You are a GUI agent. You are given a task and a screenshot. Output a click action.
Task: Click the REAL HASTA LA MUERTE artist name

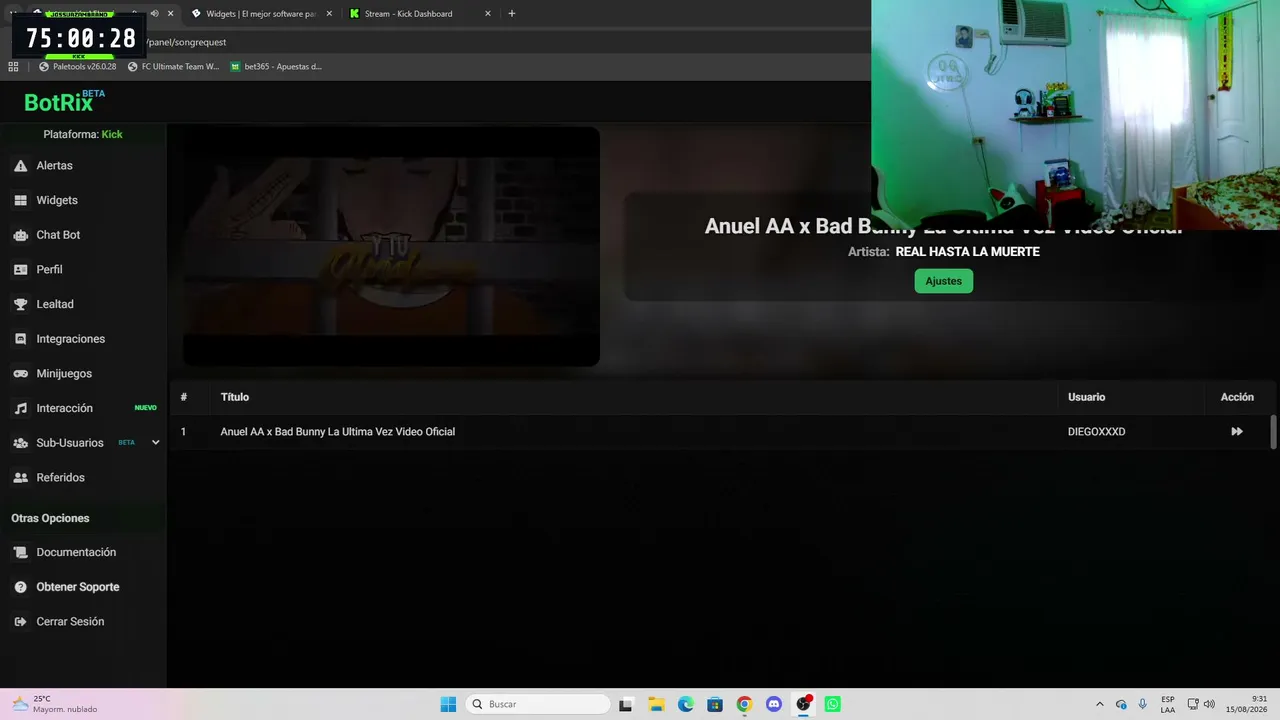click(x=967, y=252)
